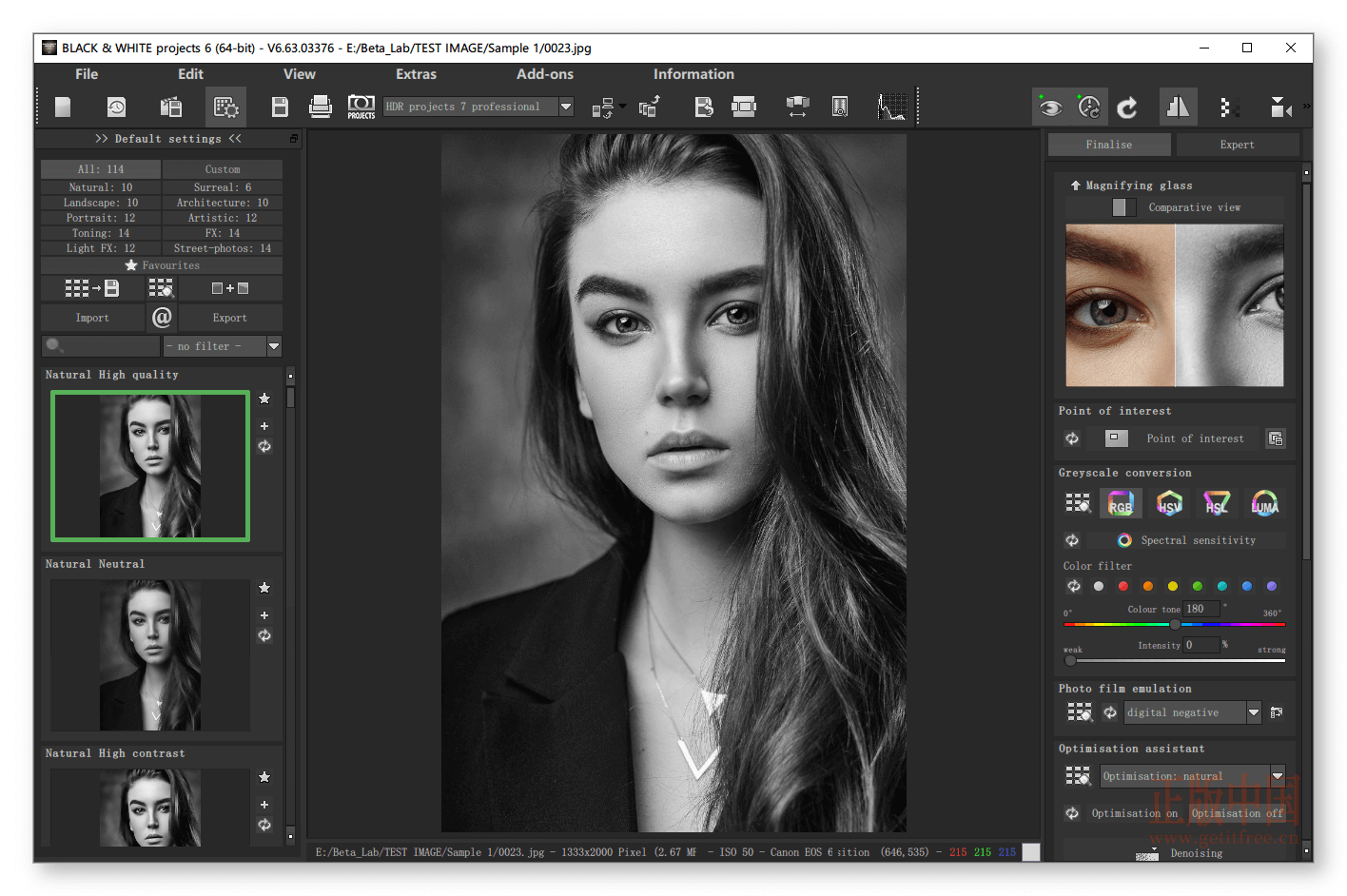Select HSV greyscale conversion mode
Image resolution: width=1347 pixels, height=896 pixels.
[x=1169, y=503]
